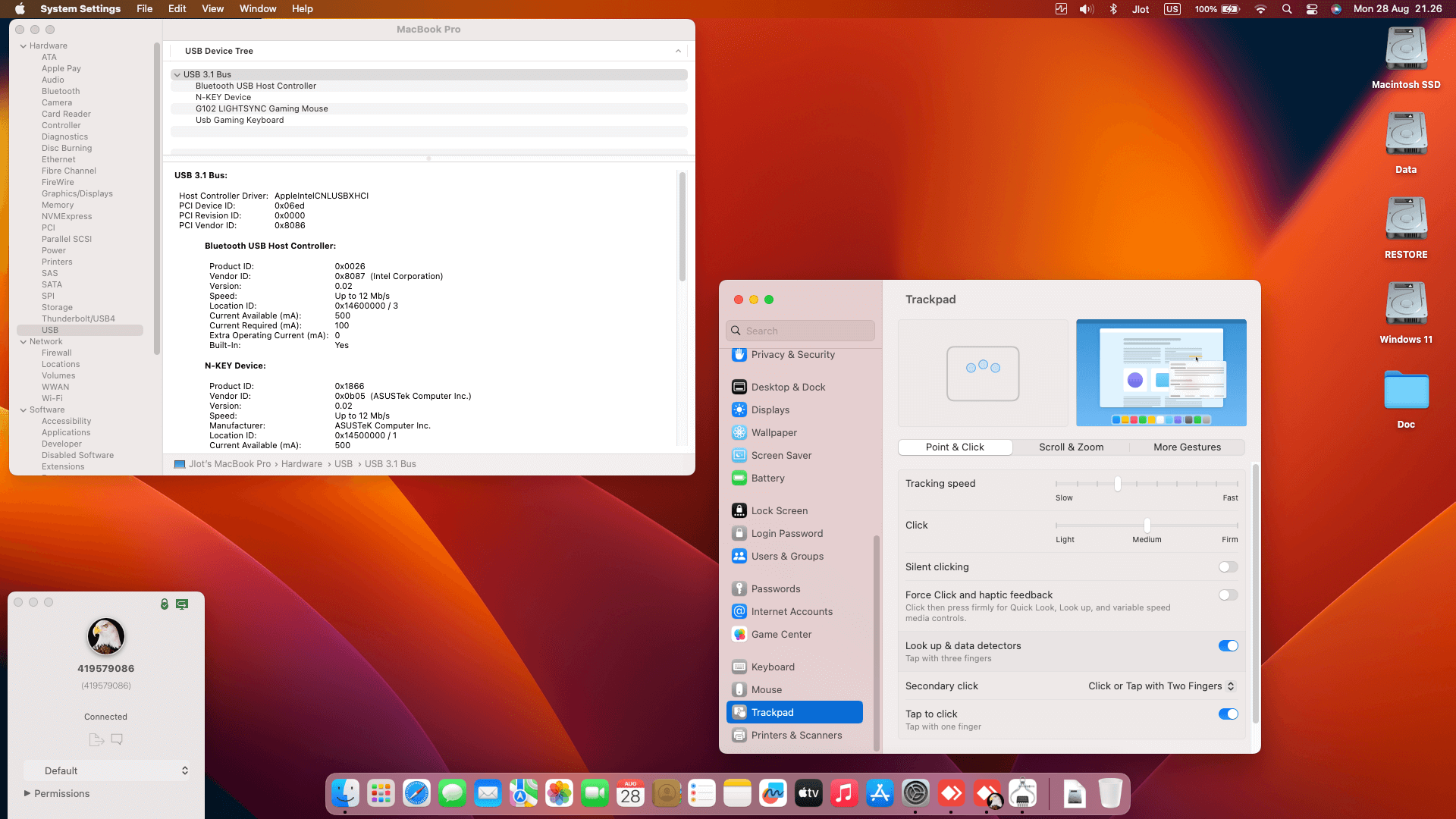Expand Permissions in the remote session window
The height and width of the screenshot is (819, 1456).
pyautogui.click(x=29, y=793)
